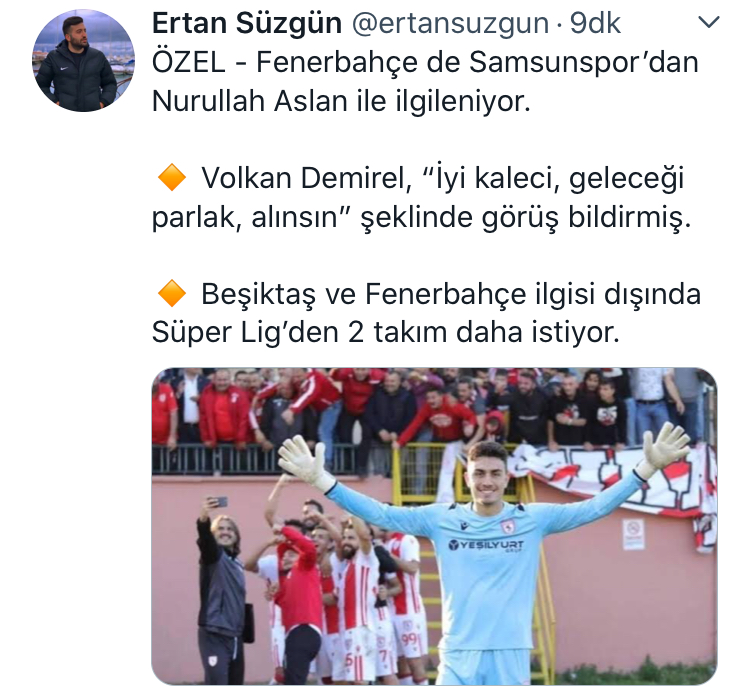Select the 'ÖZEL - Fenerbahçe de Samsunspor'dan' line
The height and width of the screenshot is (691, 750).
click(x=425, y=62)
